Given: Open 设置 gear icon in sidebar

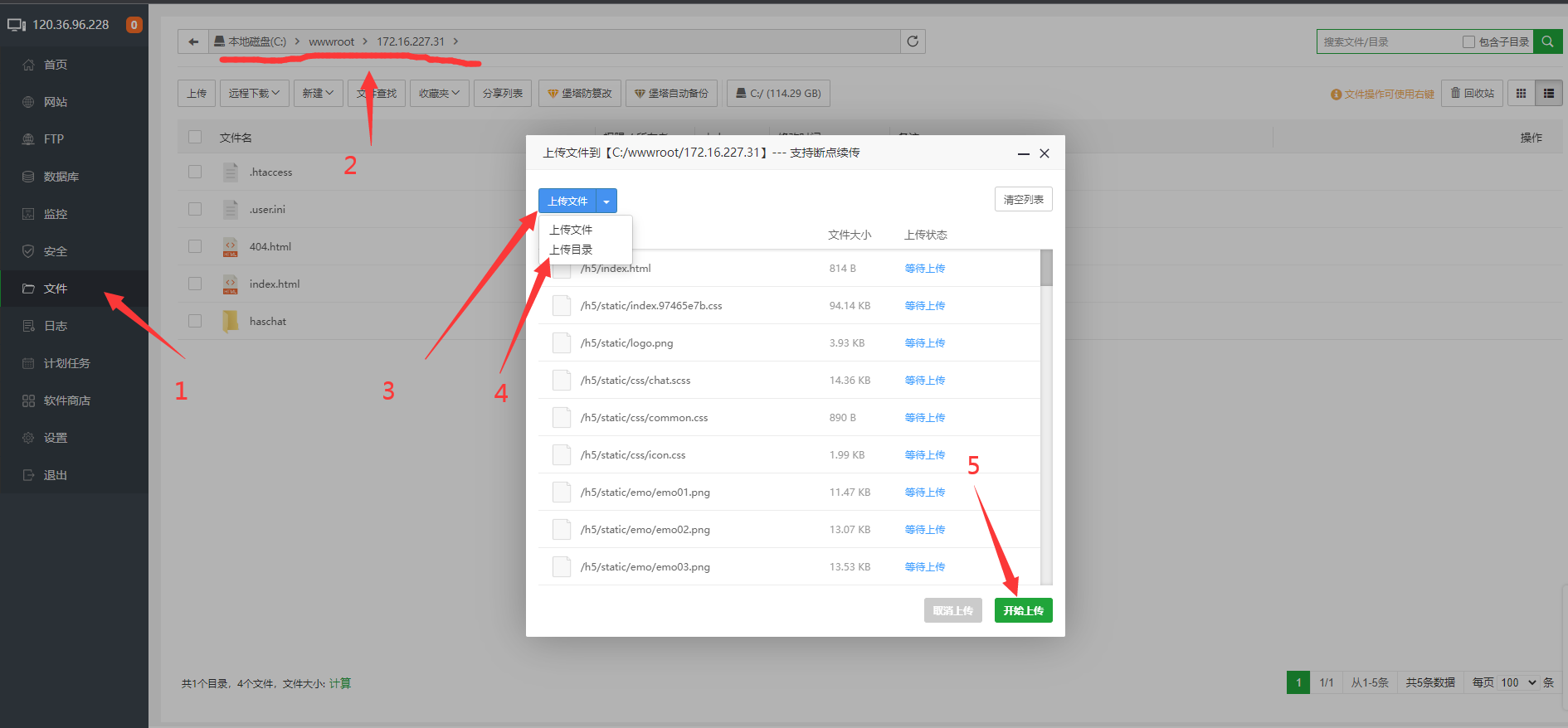Looking at the screenshot, I should pos(28,438).
